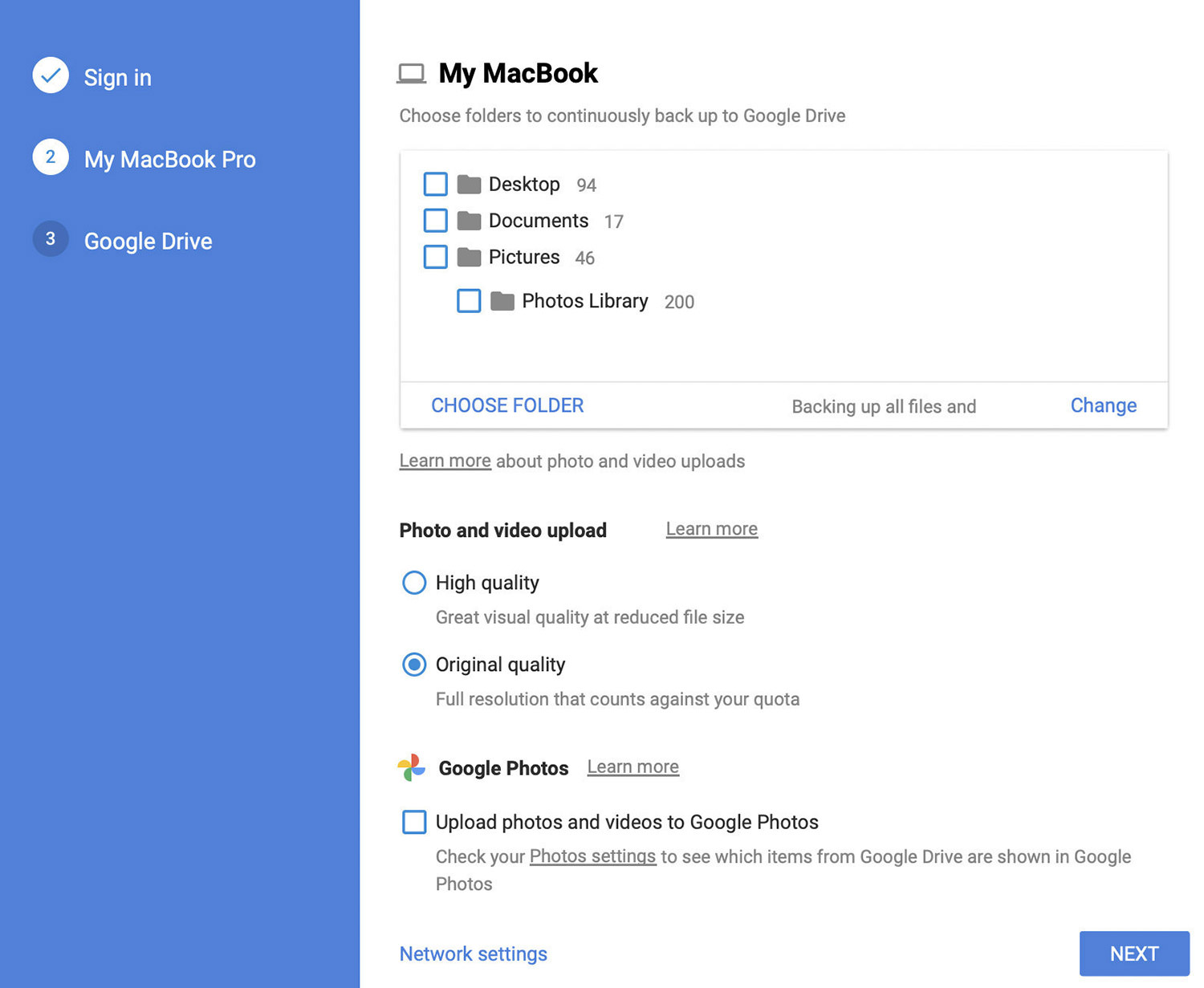Viewport: 1204px width, 988px height.
Task: Click the Photos Library folder label
Action: pyautogui.click(x=585, y=301)
